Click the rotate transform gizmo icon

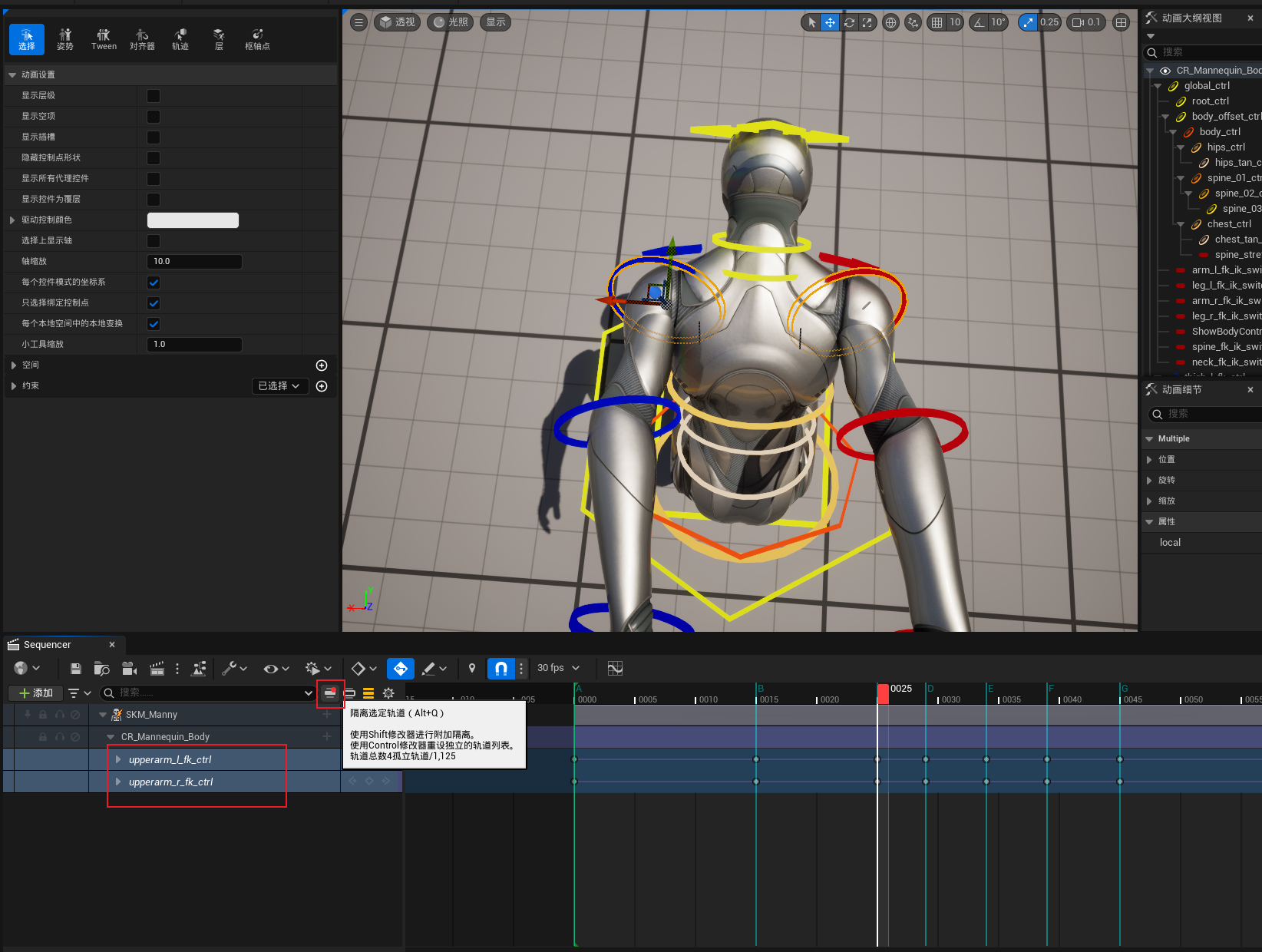click(x=849, y=22)
